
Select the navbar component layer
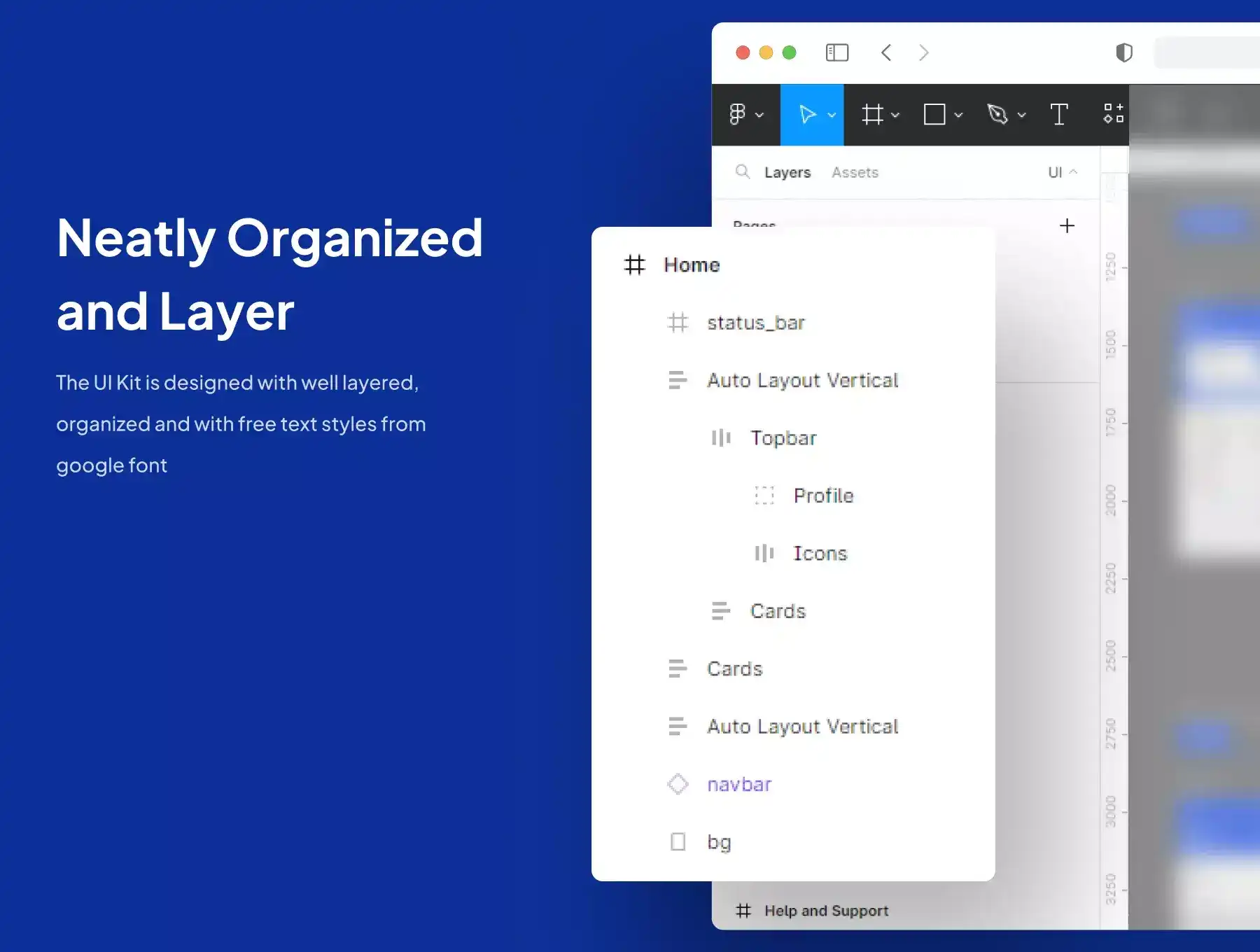pos(738,784)
